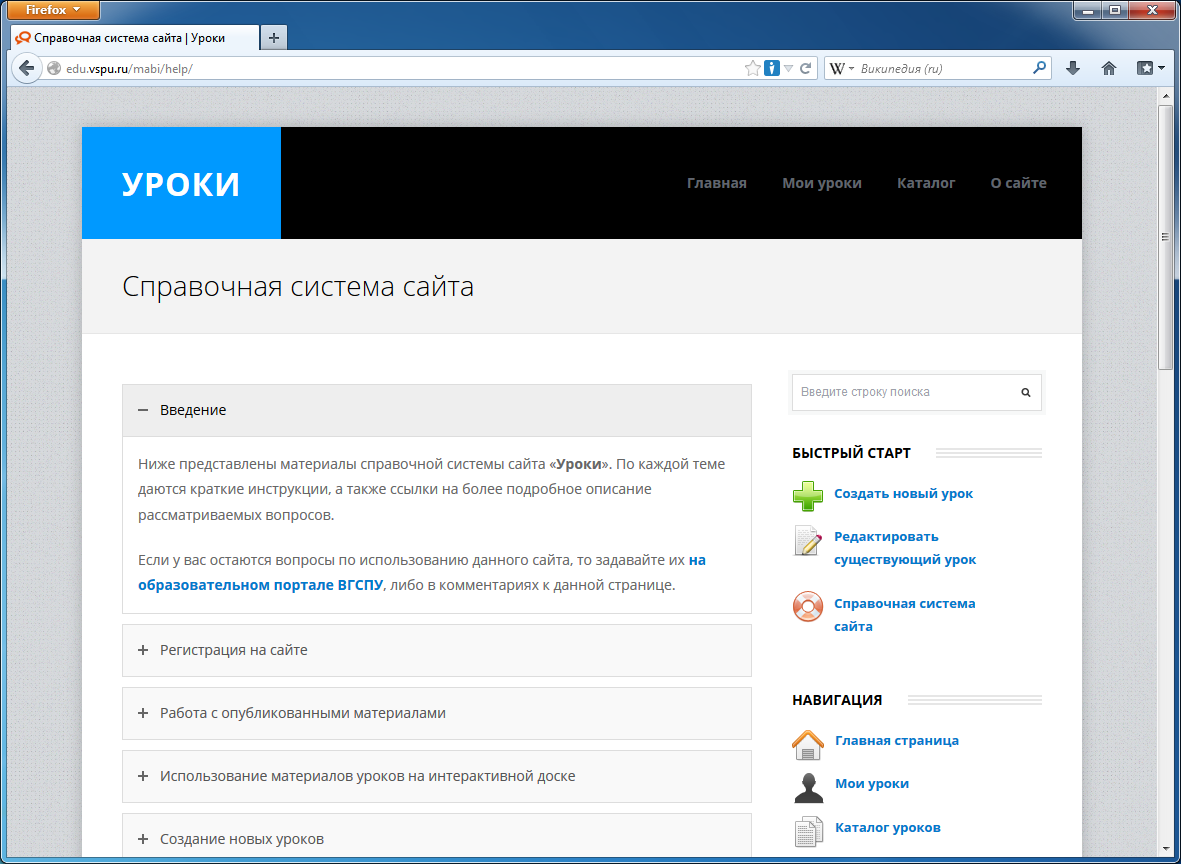The image size is (1181, 864).
Task: Click the person silhouette My Lessons icon
Action: 808,788
